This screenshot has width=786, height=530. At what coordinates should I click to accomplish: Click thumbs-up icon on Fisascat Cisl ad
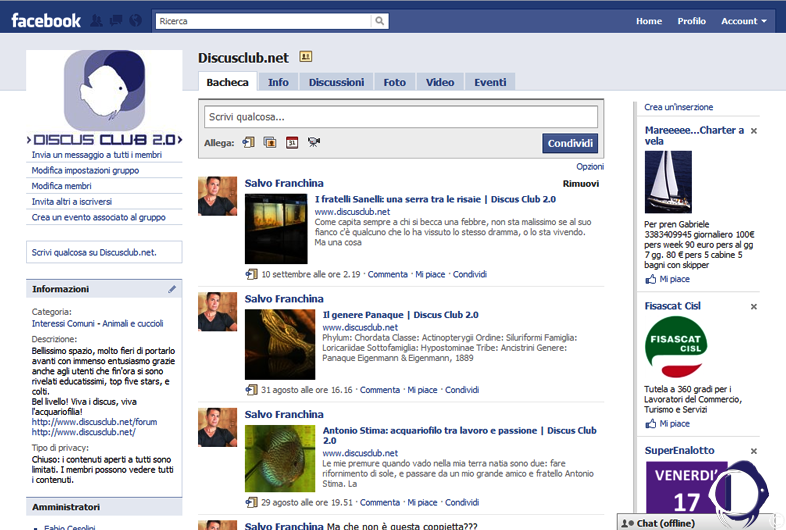coord(651,424)
